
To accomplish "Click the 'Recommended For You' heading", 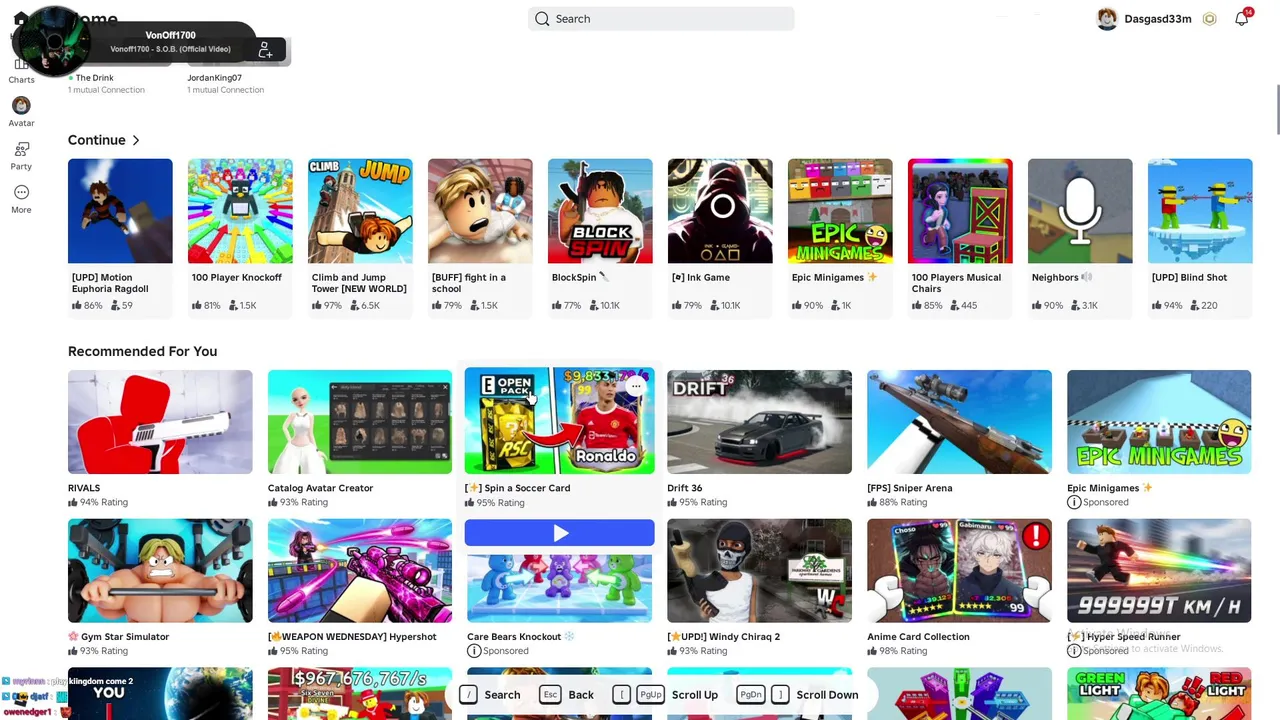I will 142,351.
